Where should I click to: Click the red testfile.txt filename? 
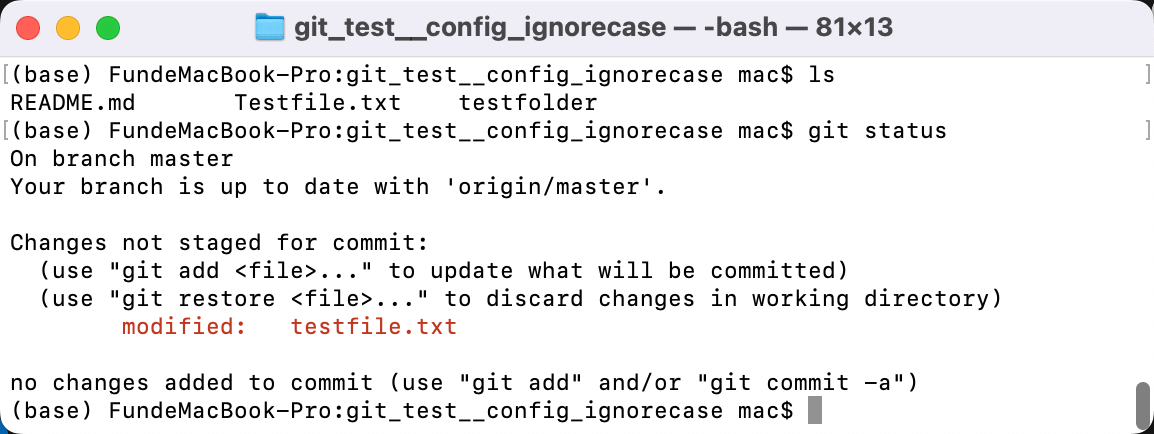pos(374,327)
